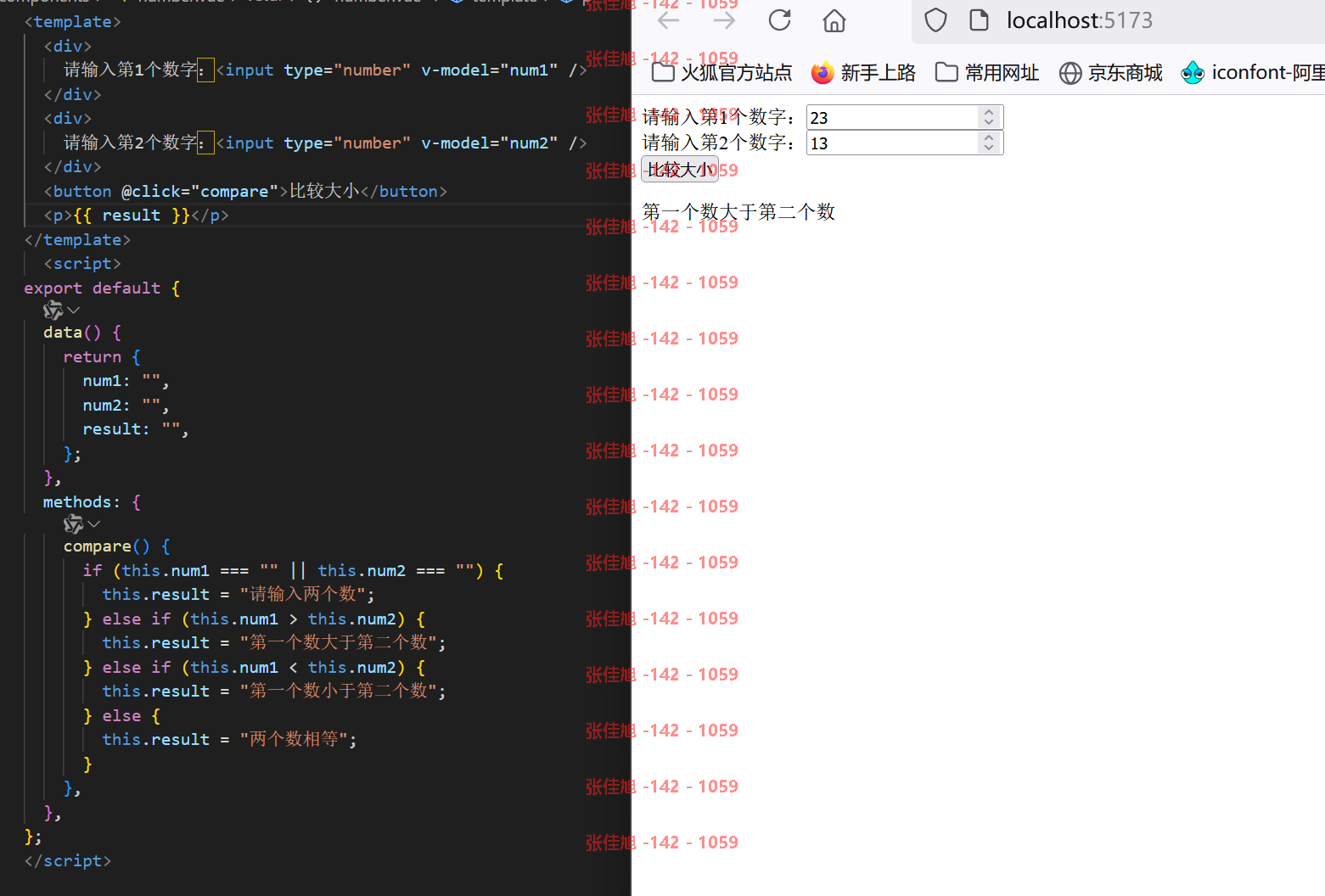Click the v-model="num2" input code line

point(325,143)
